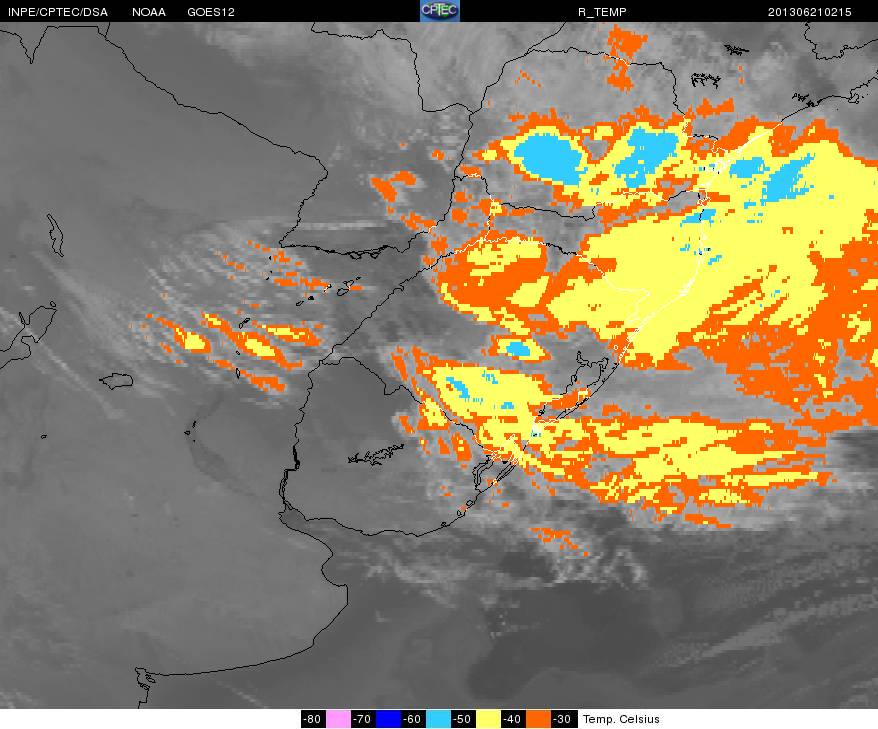The width and height of the screenshot is (878, 729).
Task: Click the -30 legend value
Action: (563, 719)
